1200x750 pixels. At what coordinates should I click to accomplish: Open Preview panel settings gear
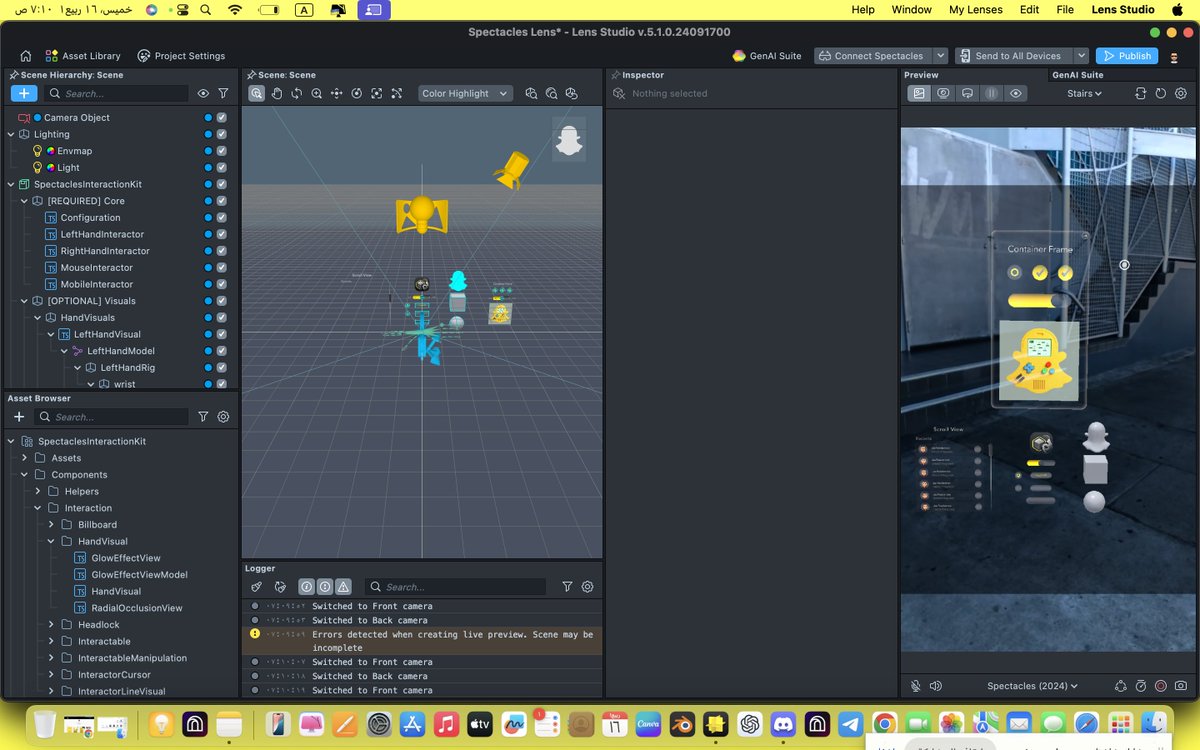(1181, 93)
